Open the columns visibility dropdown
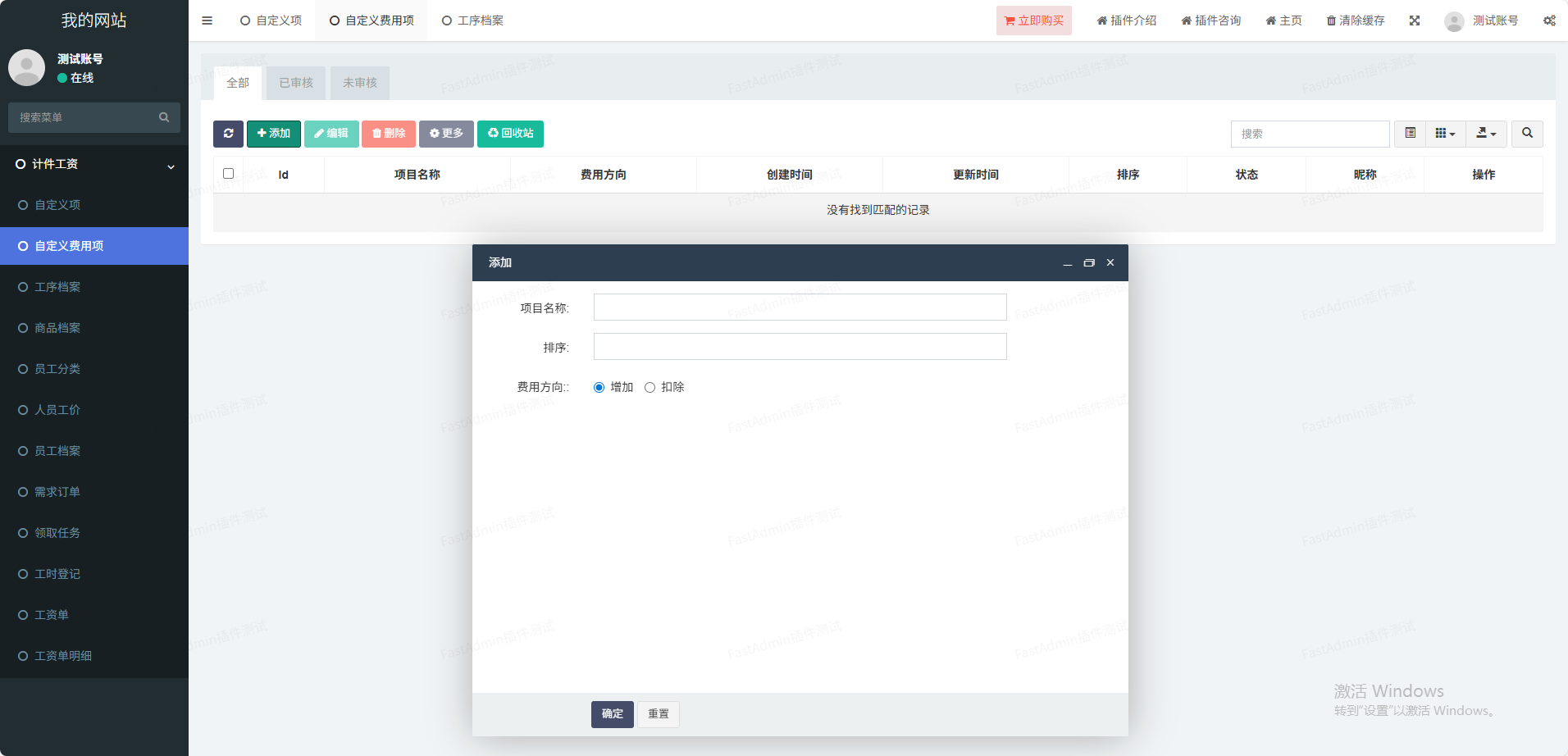The image size is (1568, 756). 1445,134
